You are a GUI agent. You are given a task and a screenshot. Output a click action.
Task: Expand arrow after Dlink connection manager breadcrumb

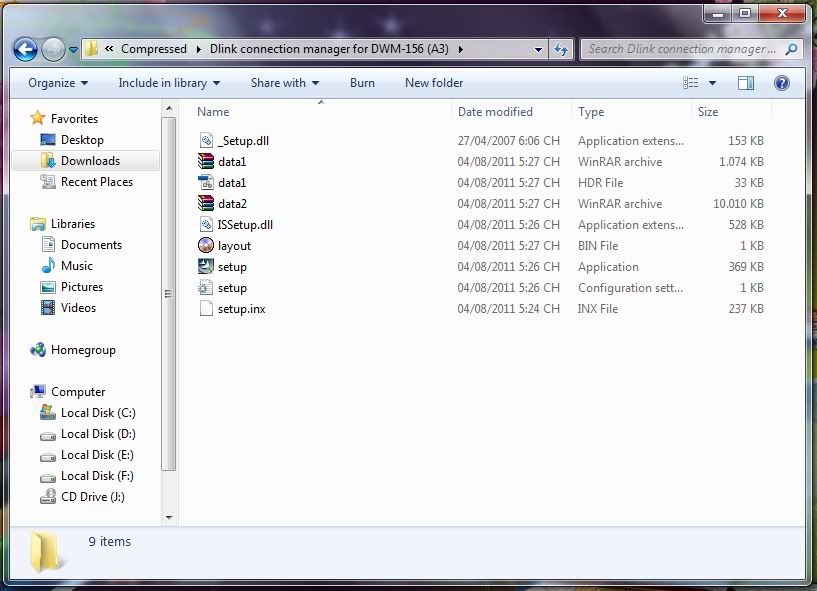pyautogui.click(x=461, y=50)
